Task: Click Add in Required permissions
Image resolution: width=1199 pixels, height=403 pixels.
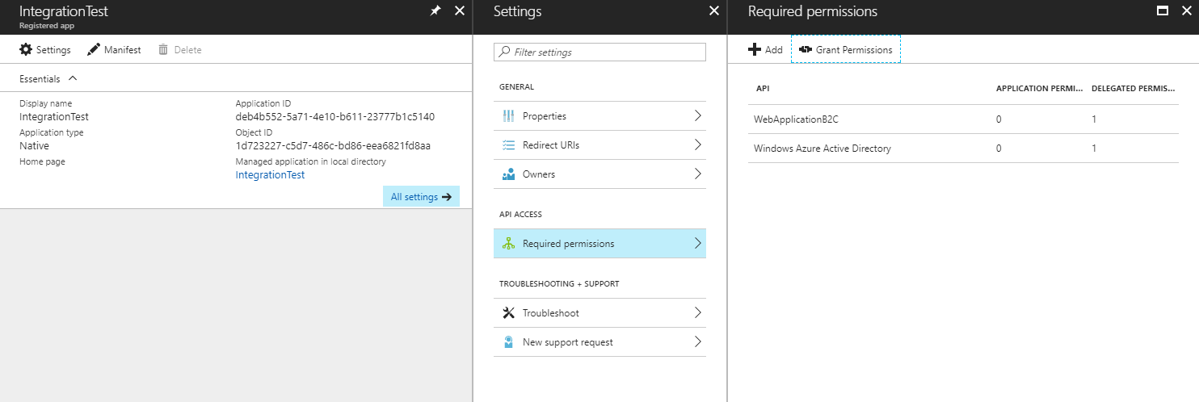Action: click(766, 50)
